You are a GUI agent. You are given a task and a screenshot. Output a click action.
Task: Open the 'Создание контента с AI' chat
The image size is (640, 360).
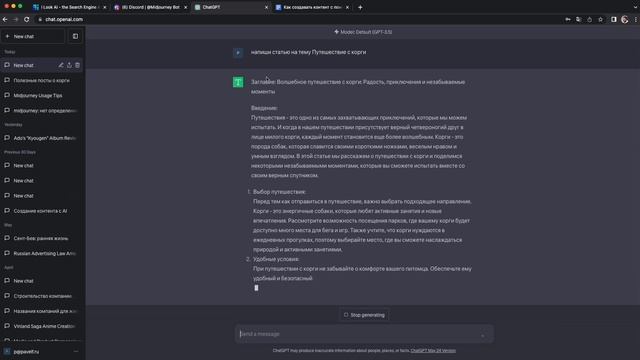(x=42, y=211)
